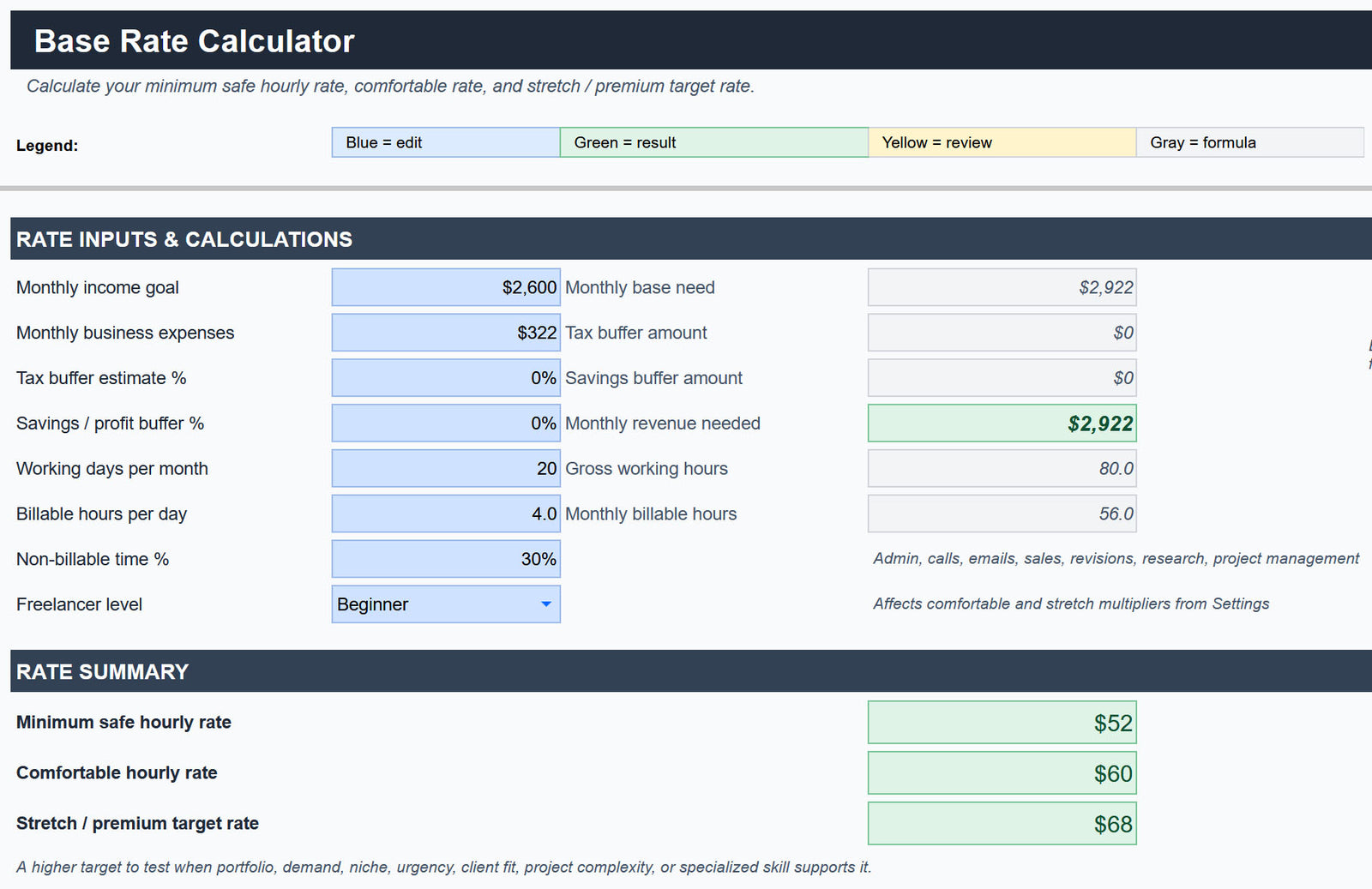Select the Monthly revenue needed $2,922 result
The height and width of the screenshot is (889, 1372).
1002,423
